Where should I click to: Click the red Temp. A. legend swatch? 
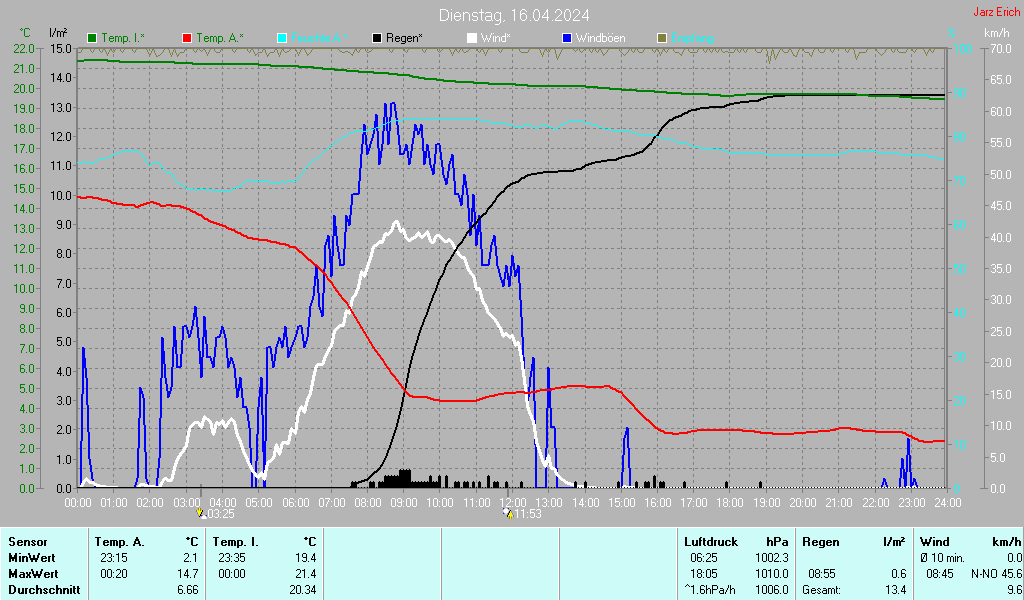click(187, 38)
